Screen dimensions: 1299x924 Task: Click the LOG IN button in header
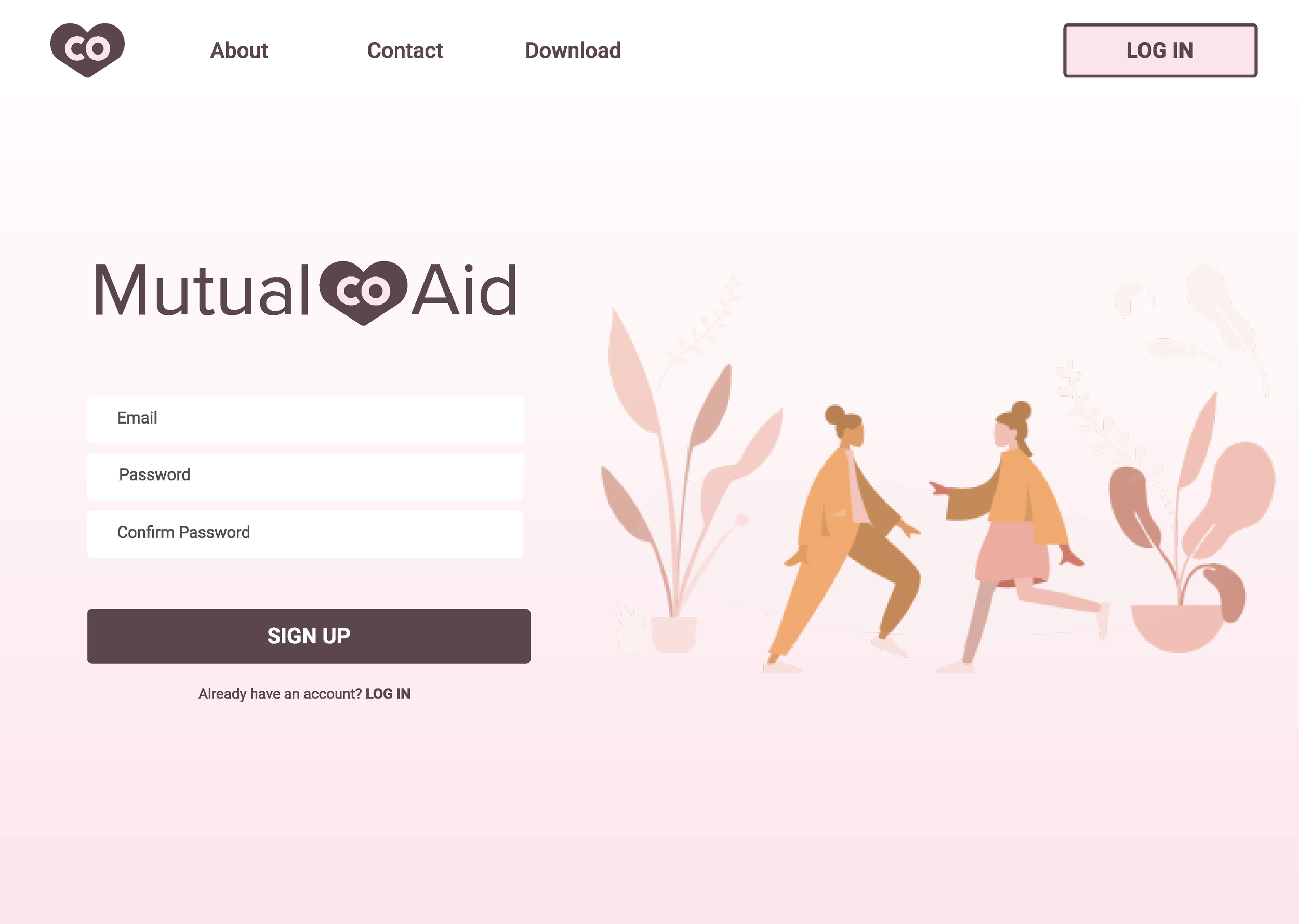pos(1160,50)
